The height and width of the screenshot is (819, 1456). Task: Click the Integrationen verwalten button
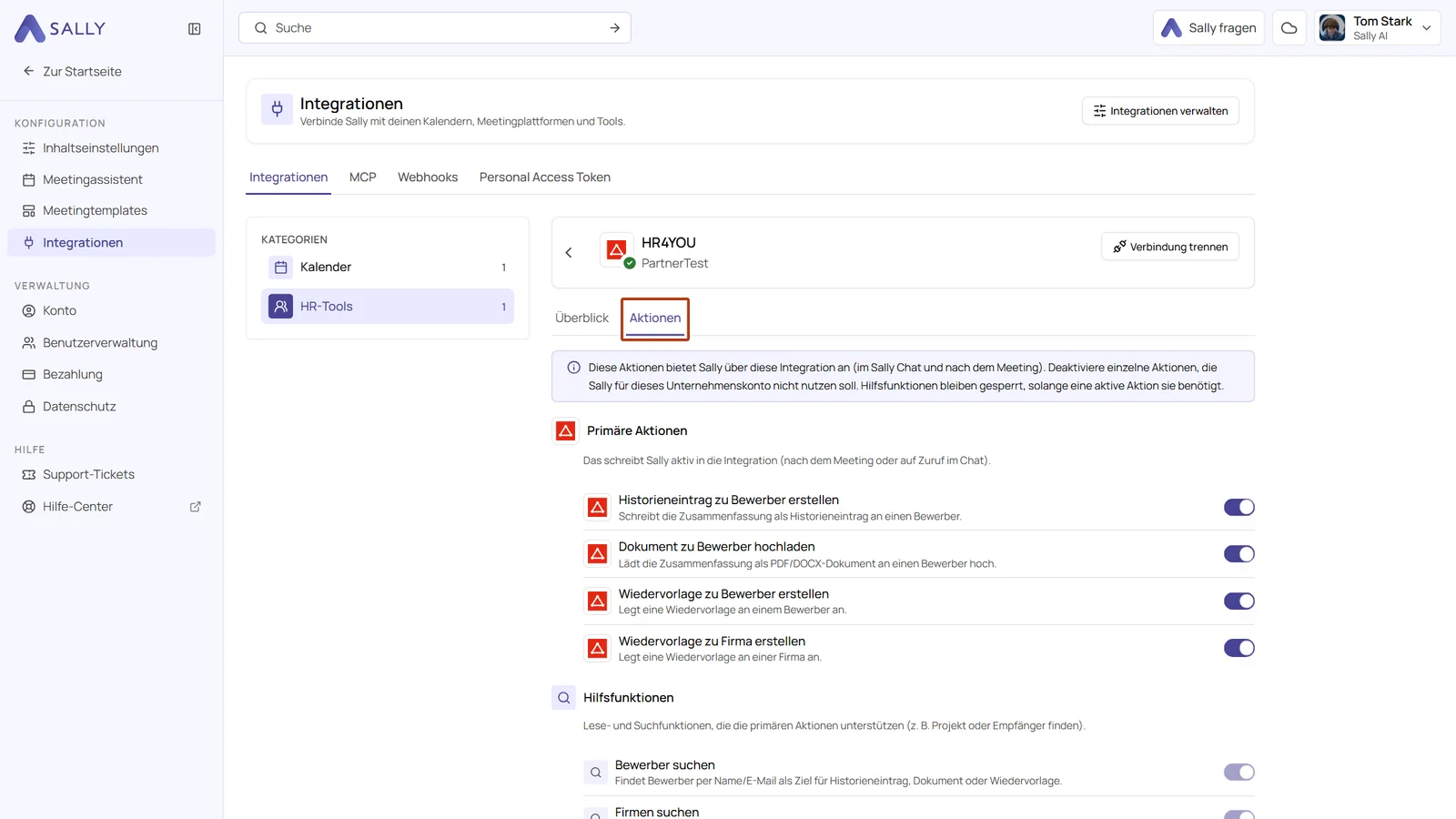[x=1160, y=111]
